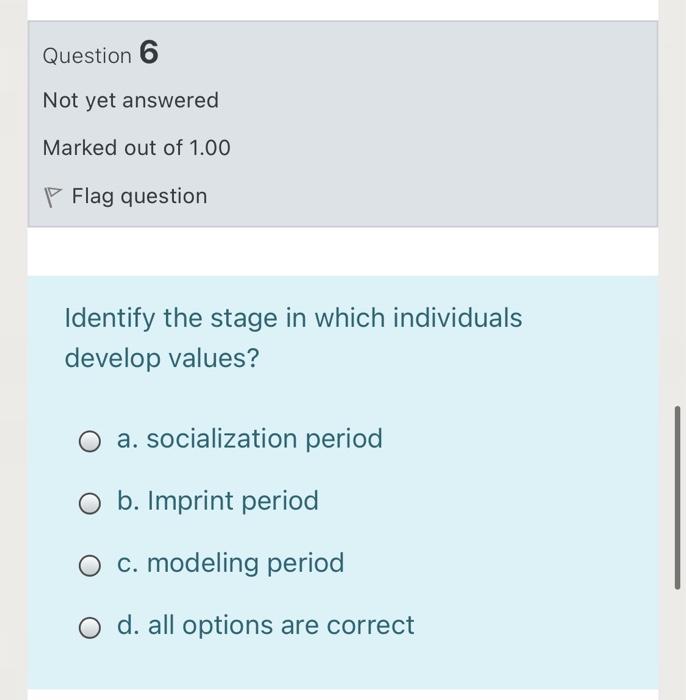
Task: Click the 'Marked out of 1.00' text
Action: (x=136, y=148)
